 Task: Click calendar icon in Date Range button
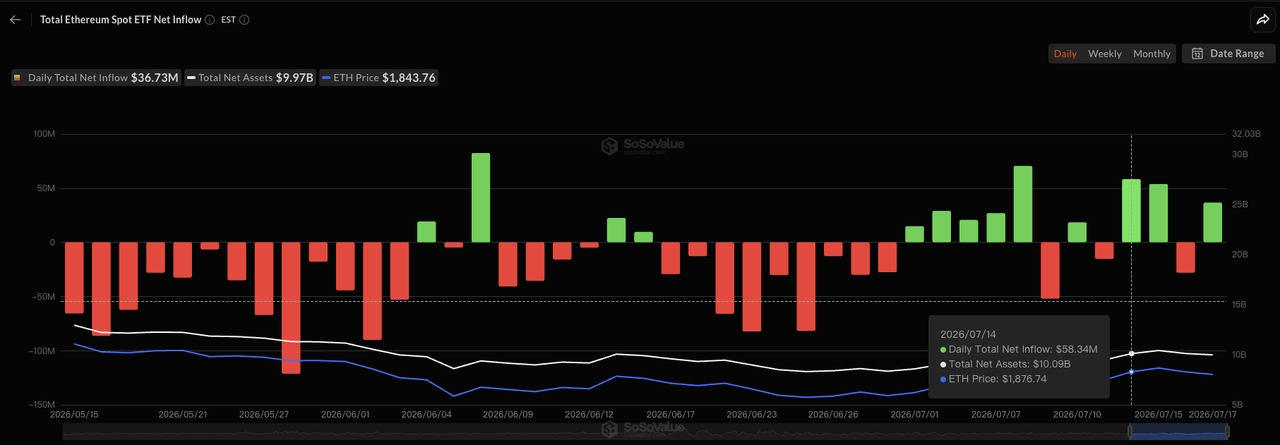(1197, 54)
